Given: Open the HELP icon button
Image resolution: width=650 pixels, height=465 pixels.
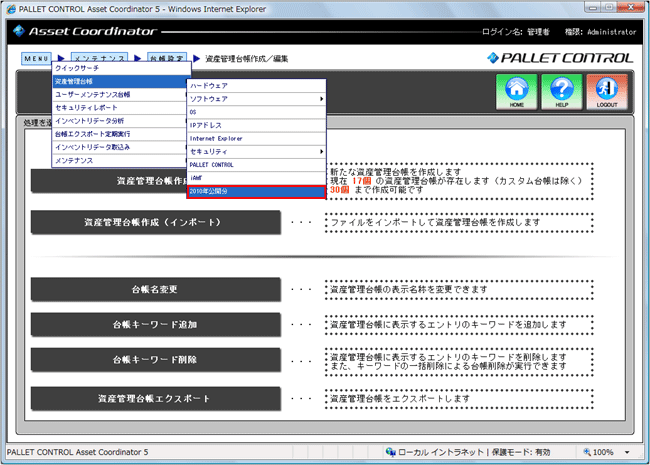Looking at the screenshot, I should pyautogui.click(x=562, y=92).
